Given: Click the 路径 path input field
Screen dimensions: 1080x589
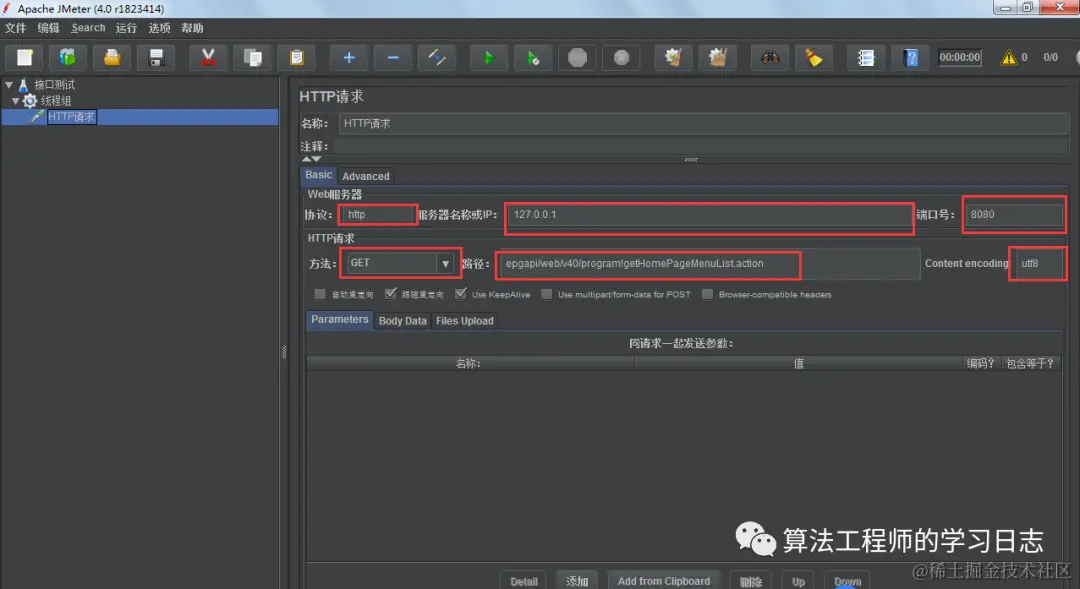Looking at the screenshot, I should point(709,263).
